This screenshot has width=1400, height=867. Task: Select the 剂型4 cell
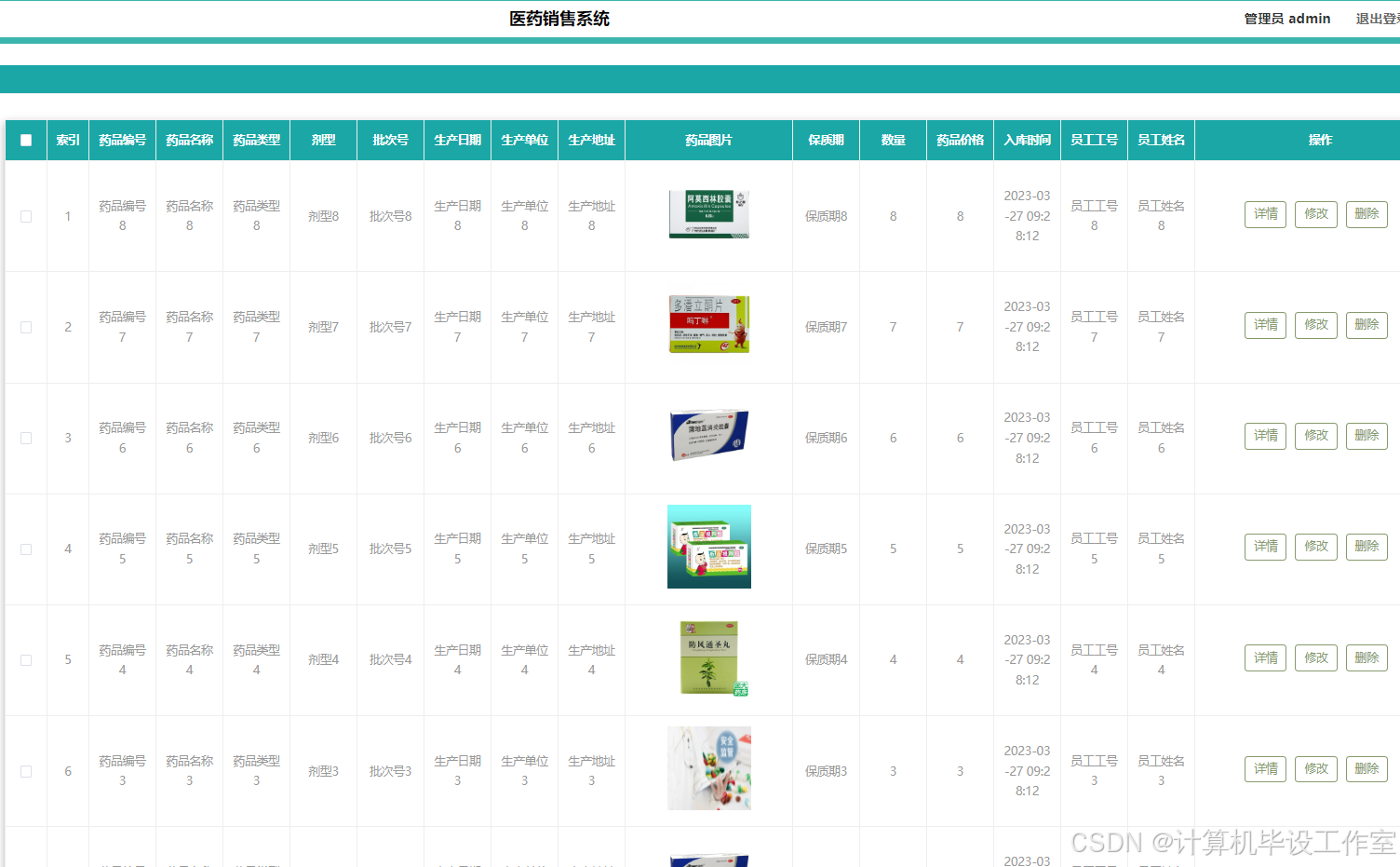pos(324,659)
